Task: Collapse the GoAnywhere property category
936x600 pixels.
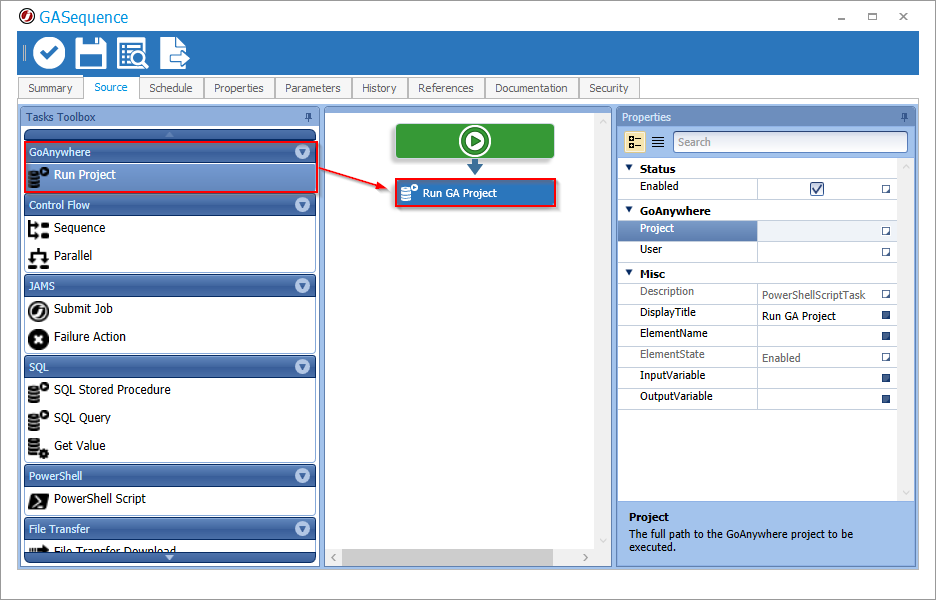Action: [x=629, y=210]
